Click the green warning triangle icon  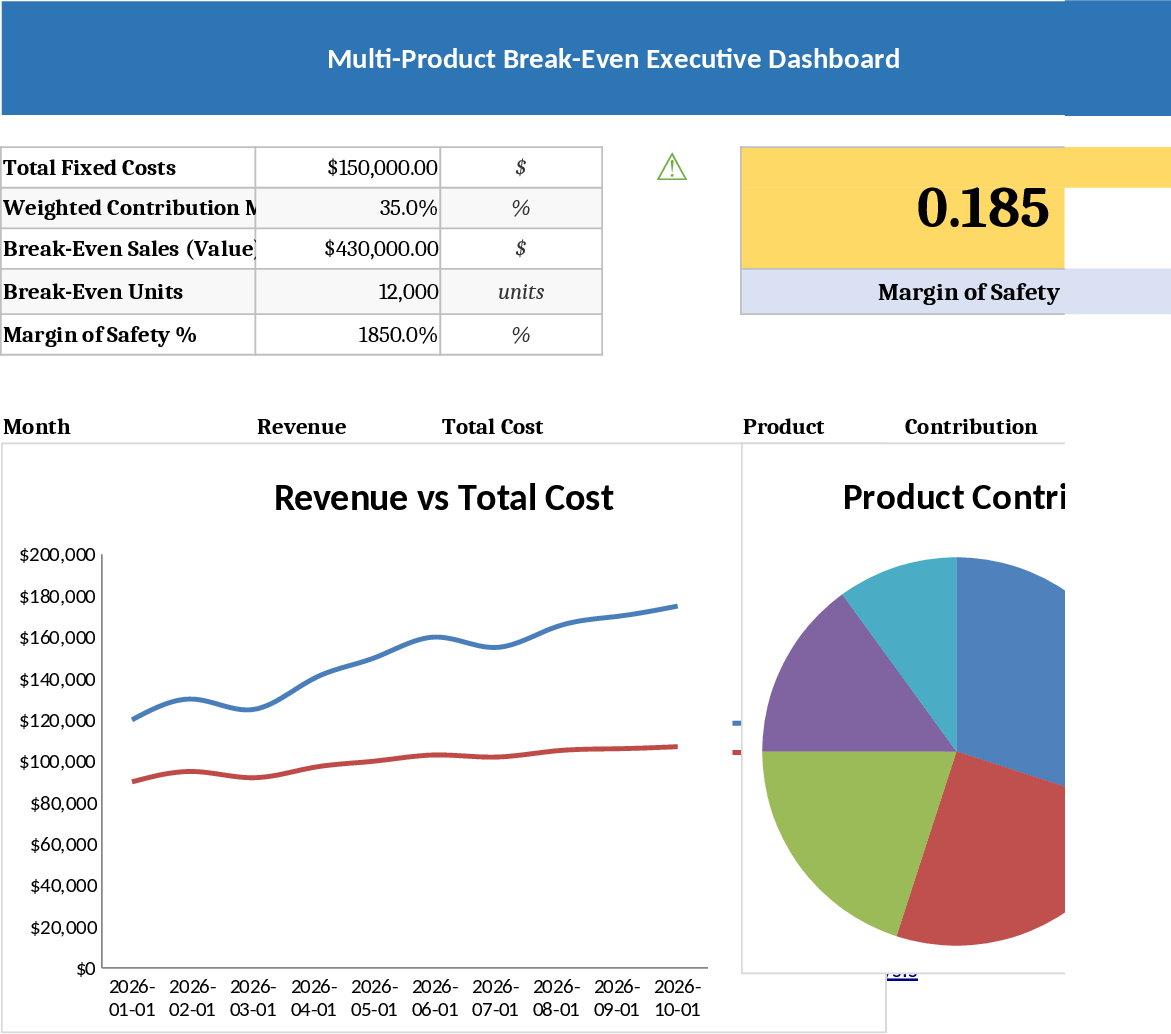[672, 167]
